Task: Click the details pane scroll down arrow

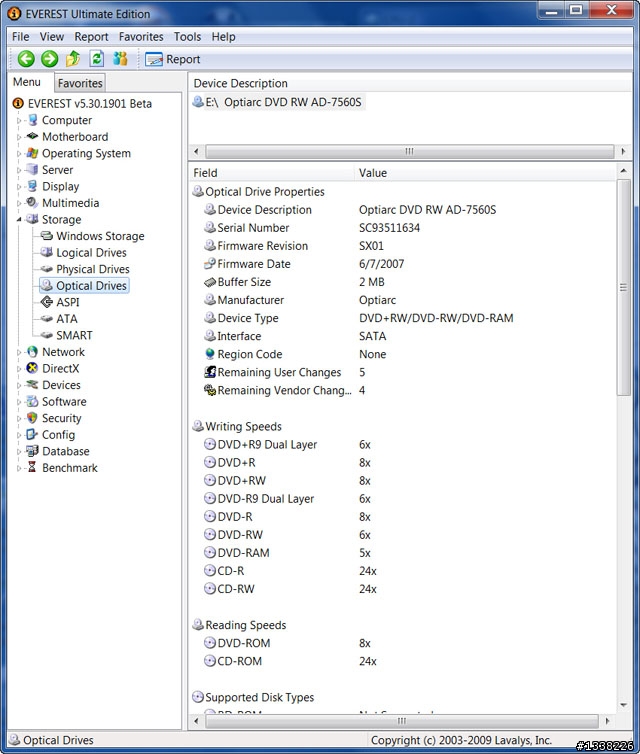Action: click(624, 705)
